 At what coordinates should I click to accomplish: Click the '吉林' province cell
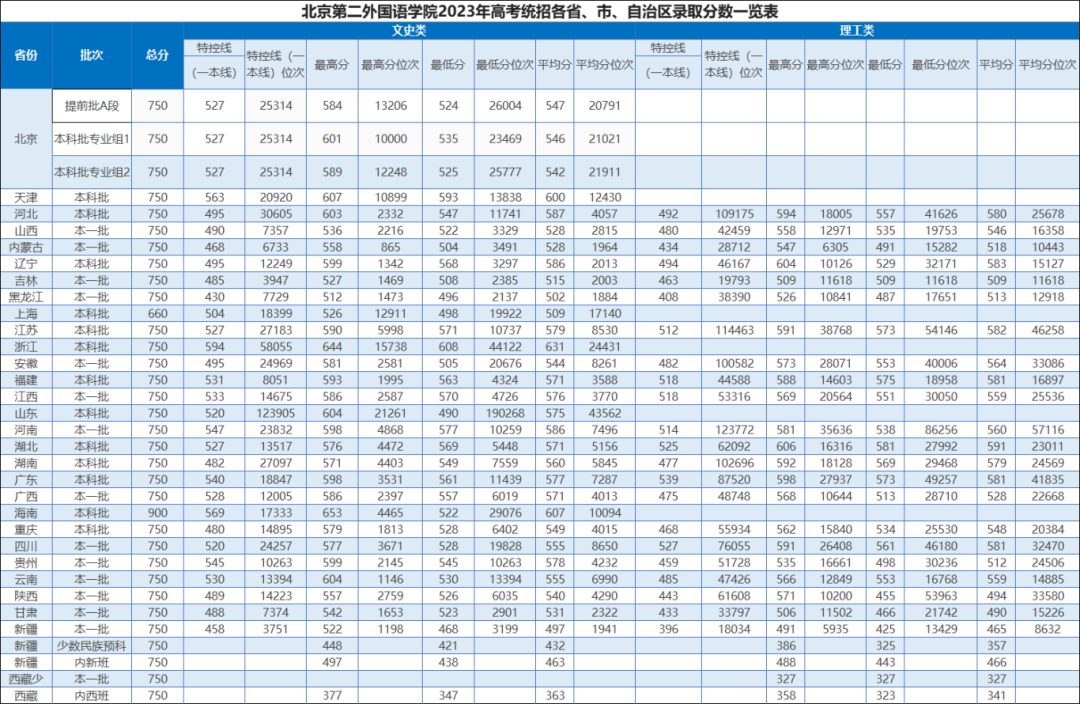tap(26, 280)
